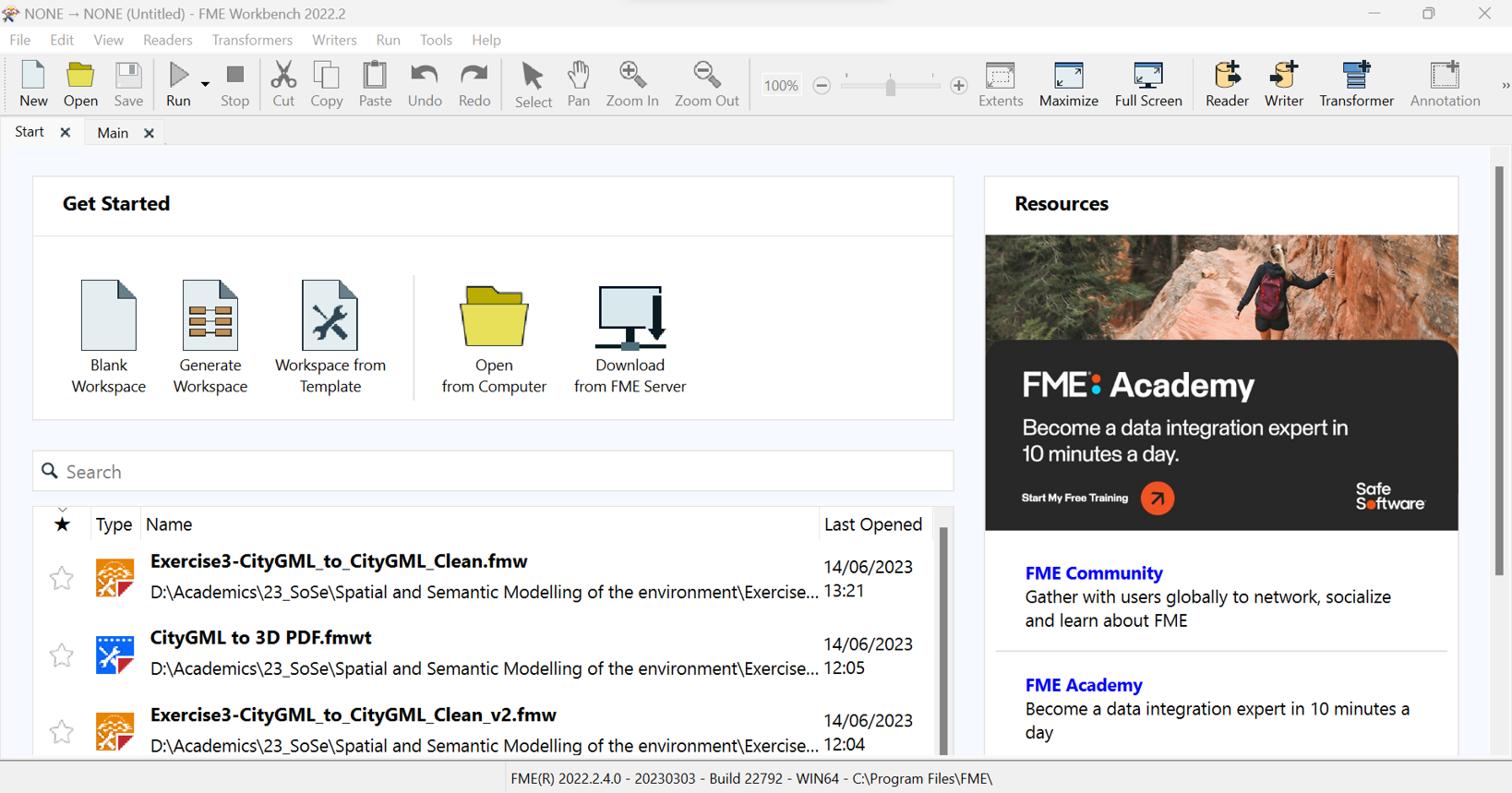Favorite CityGML to 3D PDF.fmwt with its star
This screenshot has height=793, width=1512.
click(62, 655)
